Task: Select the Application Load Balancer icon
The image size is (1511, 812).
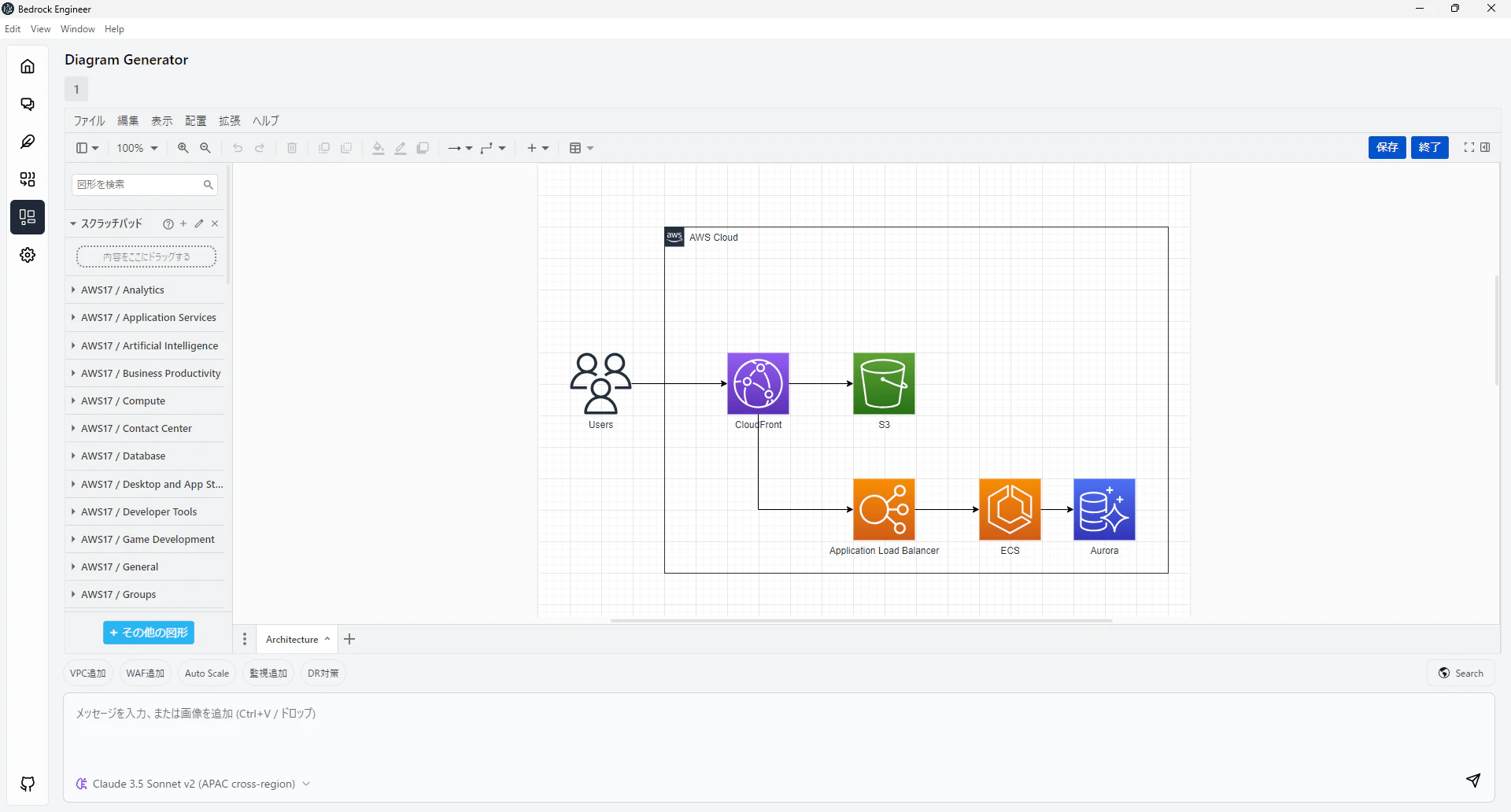Action: coord(885,510)
